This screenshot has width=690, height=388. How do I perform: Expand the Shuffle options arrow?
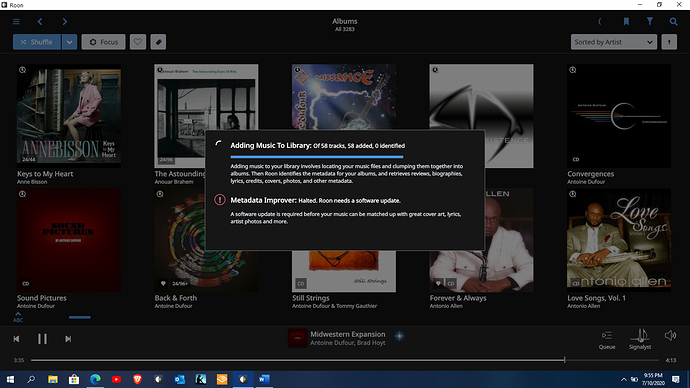[x=70, y=42]
